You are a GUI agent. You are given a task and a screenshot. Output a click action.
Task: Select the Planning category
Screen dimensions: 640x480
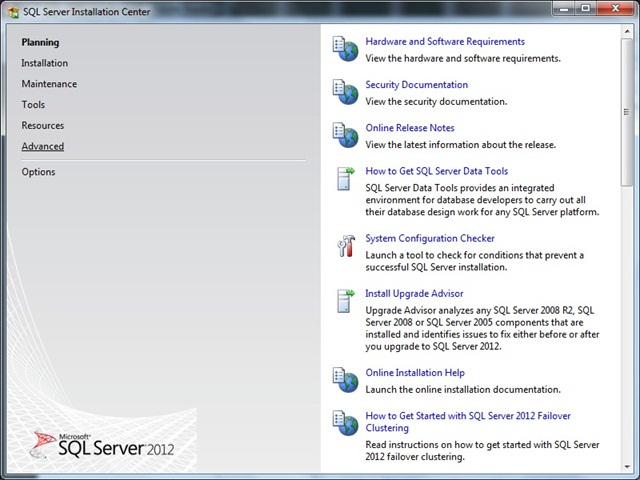(40, 42)
